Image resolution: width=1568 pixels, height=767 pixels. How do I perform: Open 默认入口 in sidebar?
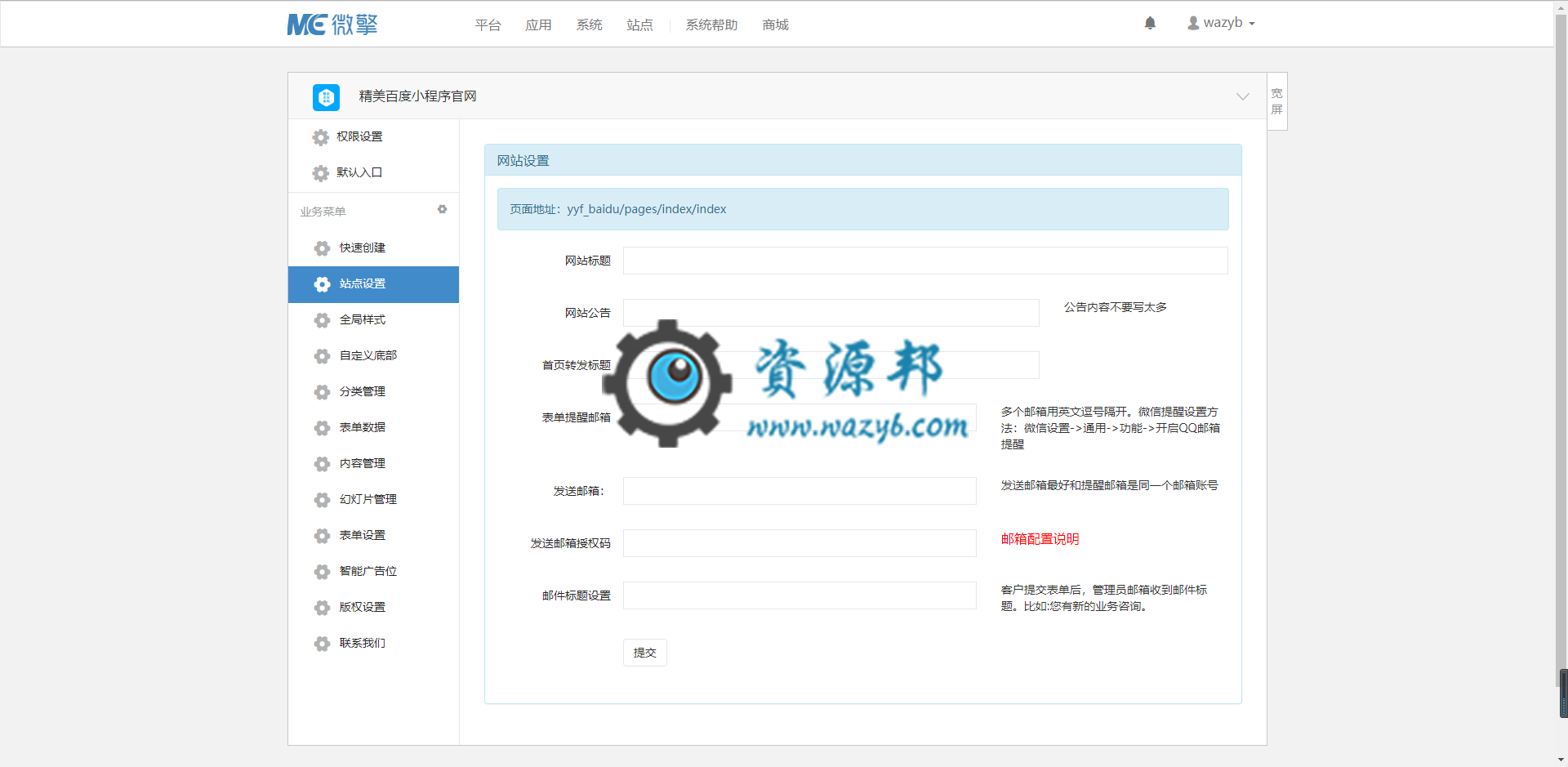point(373,172)
